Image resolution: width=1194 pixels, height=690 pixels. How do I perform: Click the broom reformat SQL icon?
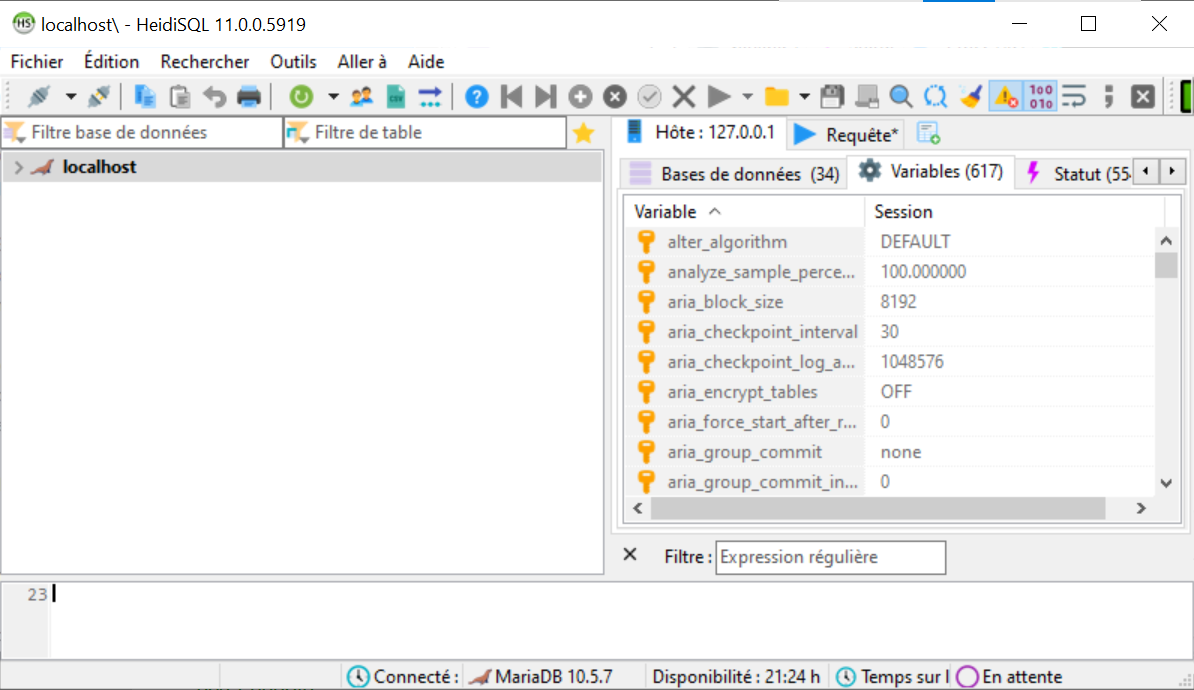(x=970, y=97)
